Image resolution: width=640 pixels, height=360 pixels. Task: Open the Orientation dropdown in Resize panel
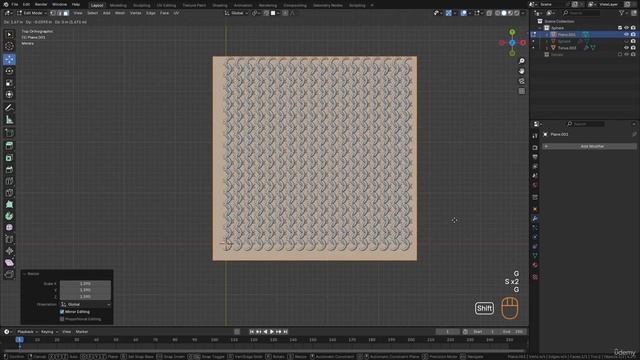click(x=85, y=304)
